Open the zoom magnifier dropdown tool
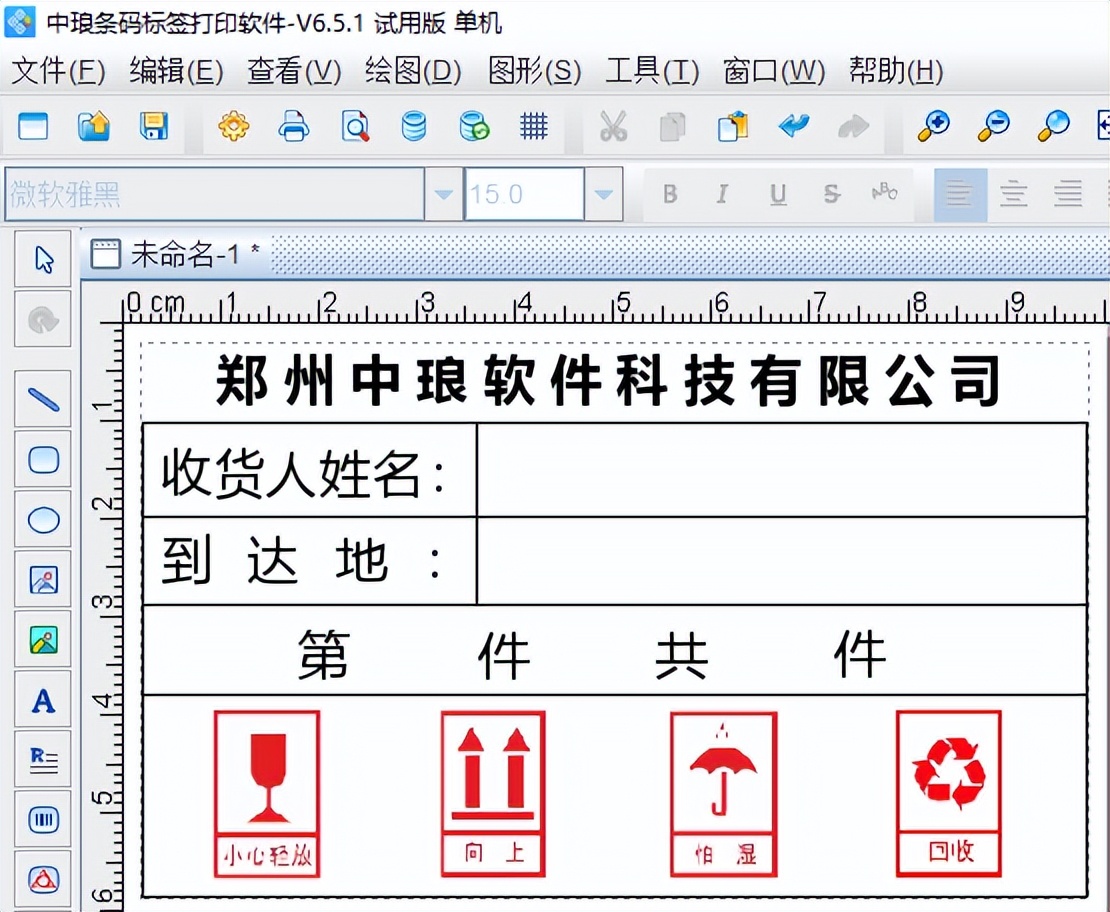The height and width of the screenshot is (912, 1110). coord(1052,127)
